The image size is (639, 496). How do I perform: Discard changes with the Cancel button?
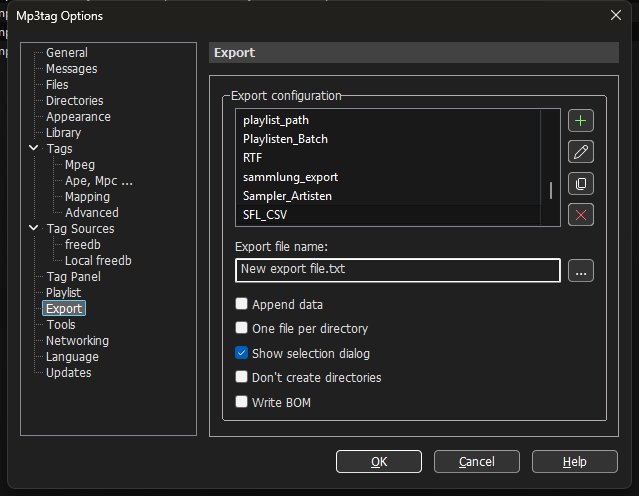pyautogui.click(x=476, y=461)
